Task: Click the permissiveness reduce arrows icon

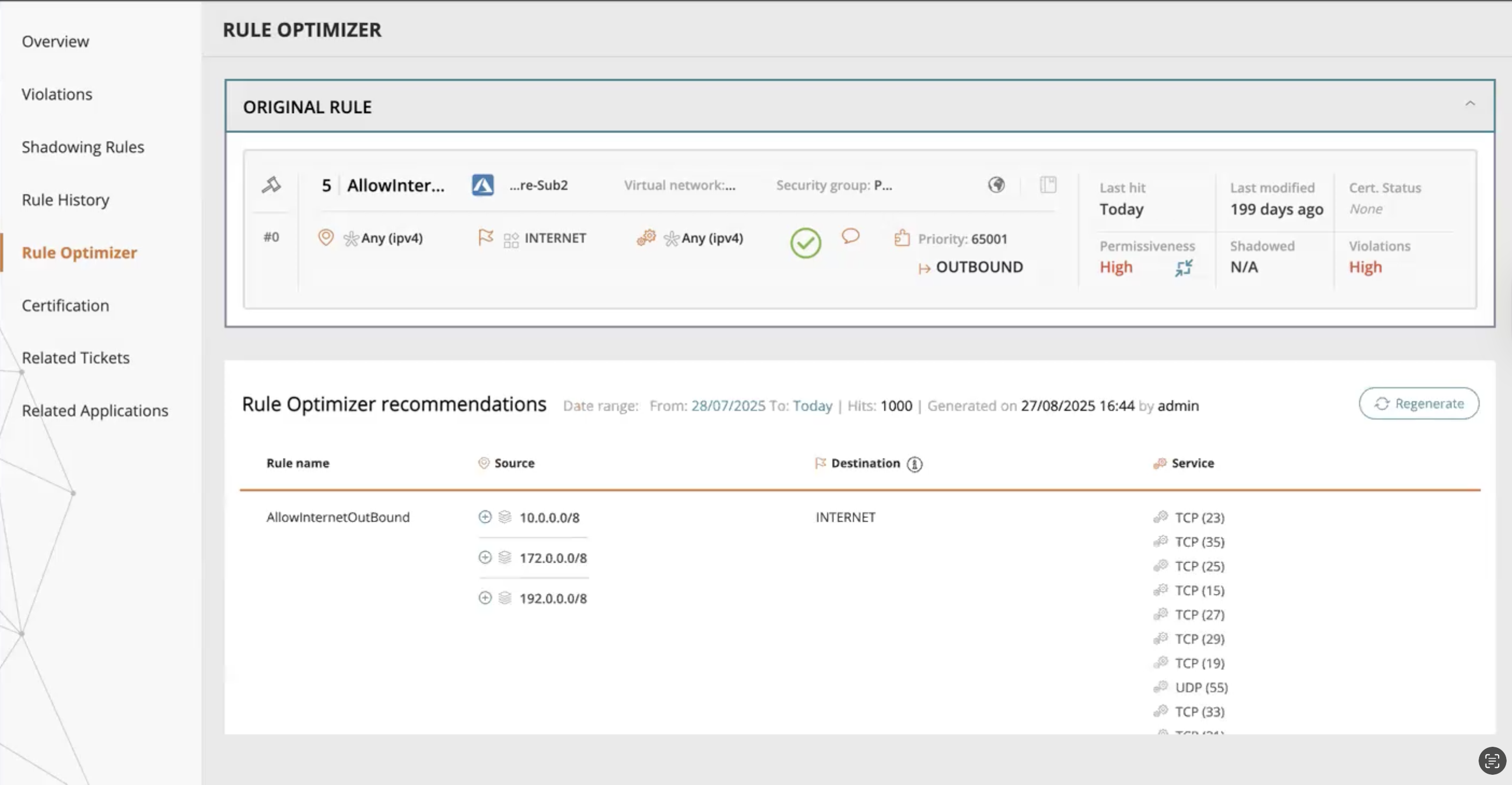Action: [x=1184, y=268]
